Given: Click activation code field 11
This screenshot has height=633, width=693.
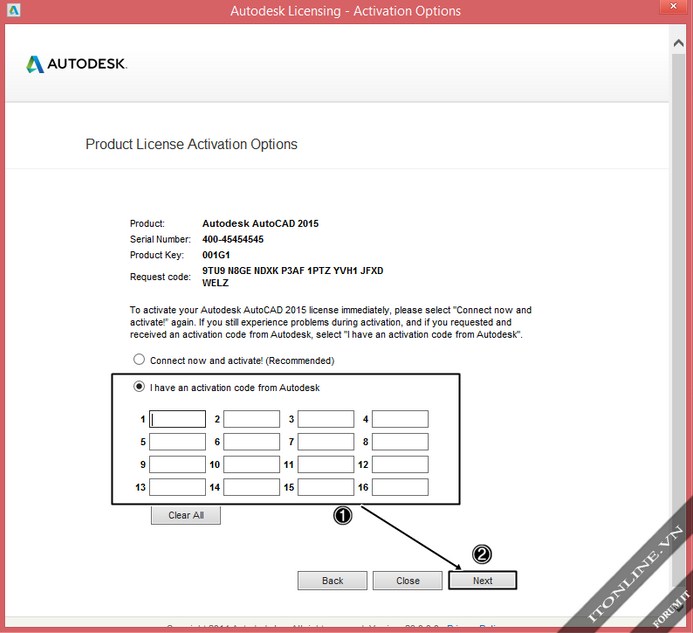Looking at the screenshot, I should [326, 465].
